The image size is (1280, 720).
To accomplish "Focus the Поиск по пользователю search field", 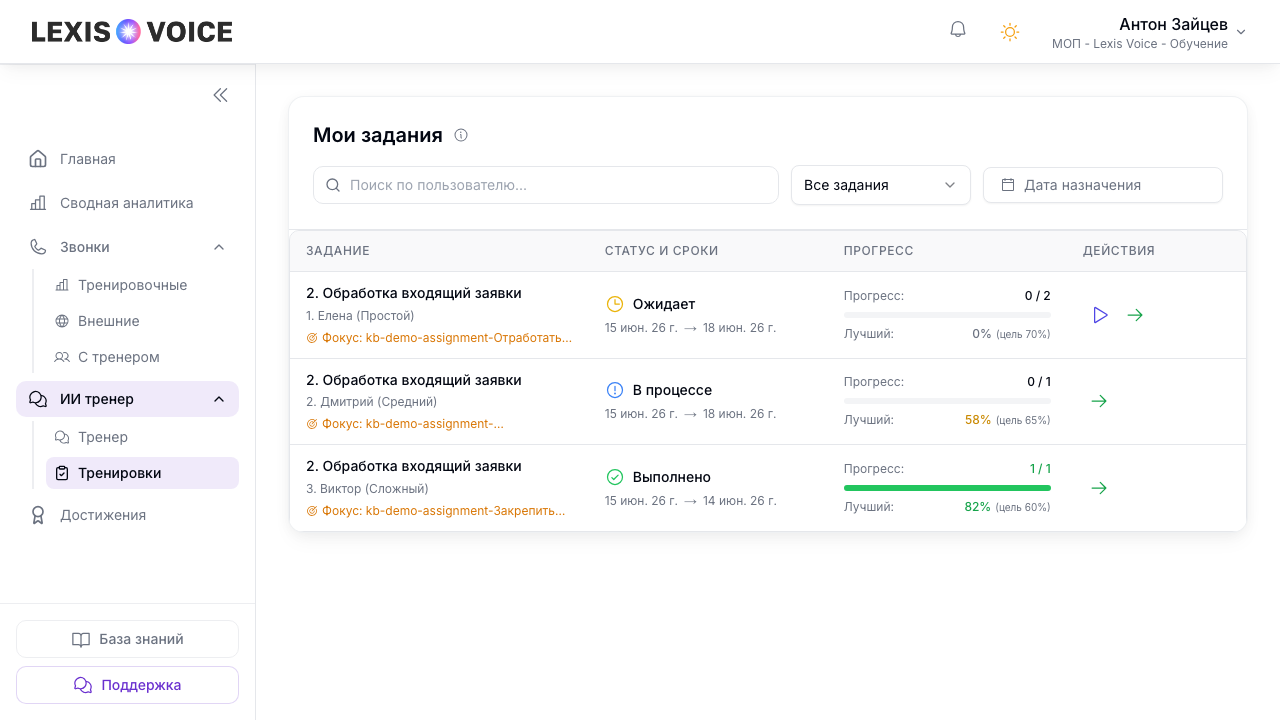I will (x=546, y=185).
